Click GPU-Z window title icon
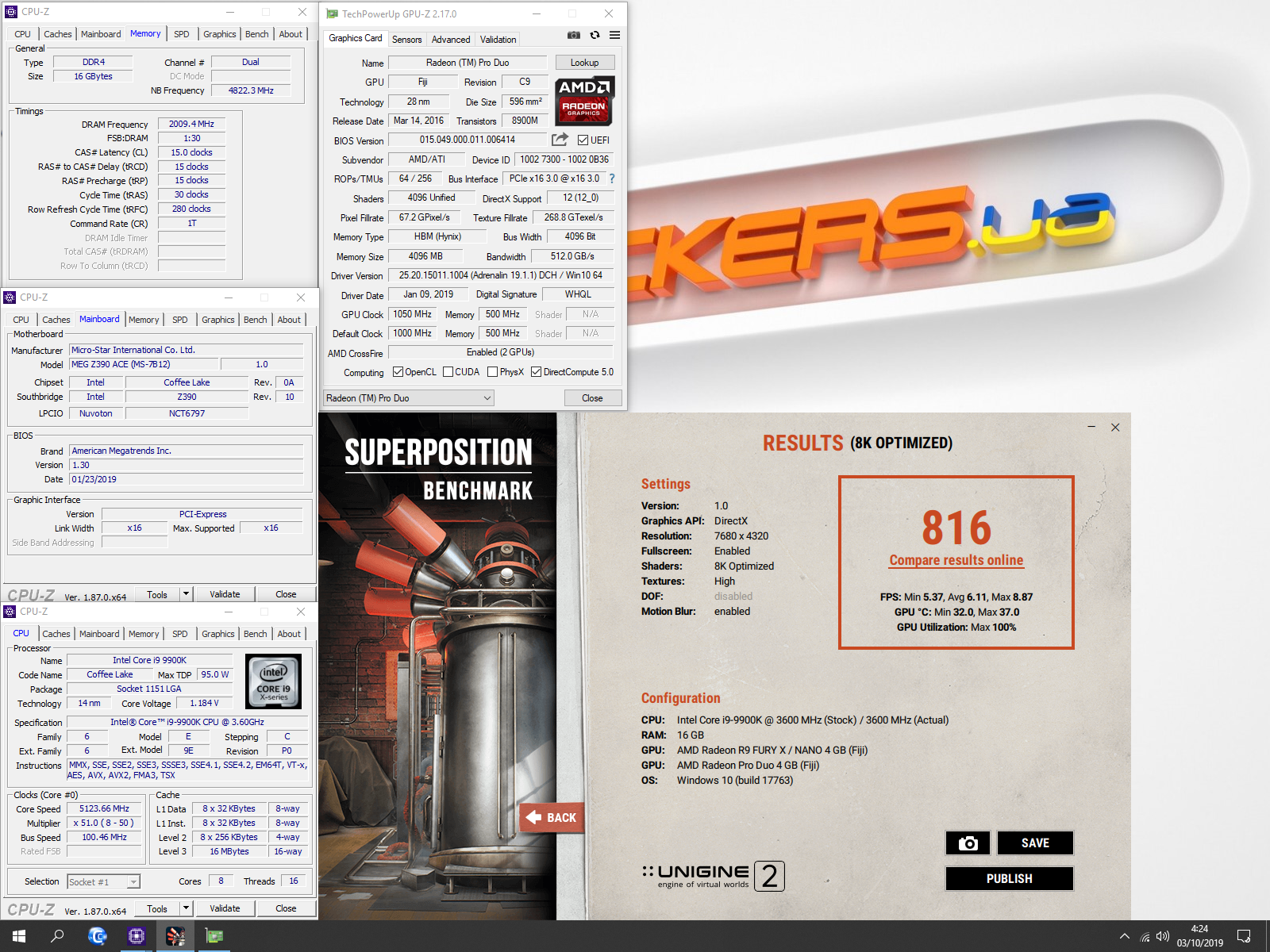Viewport: 1270px width, 952px height. 332,13
